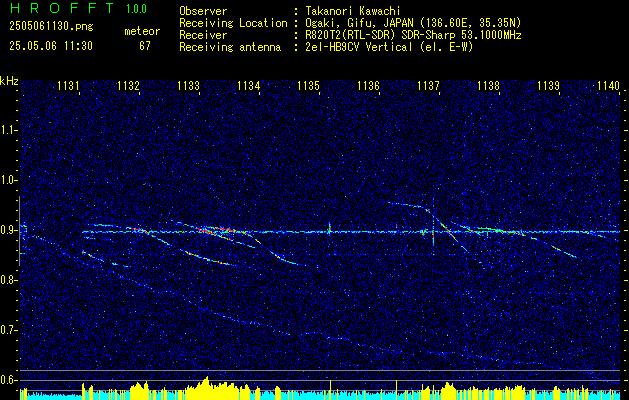The height and width of the screenshot is (400, 629).
Task: Click the 1131 time marker
Action: (69, 85)
